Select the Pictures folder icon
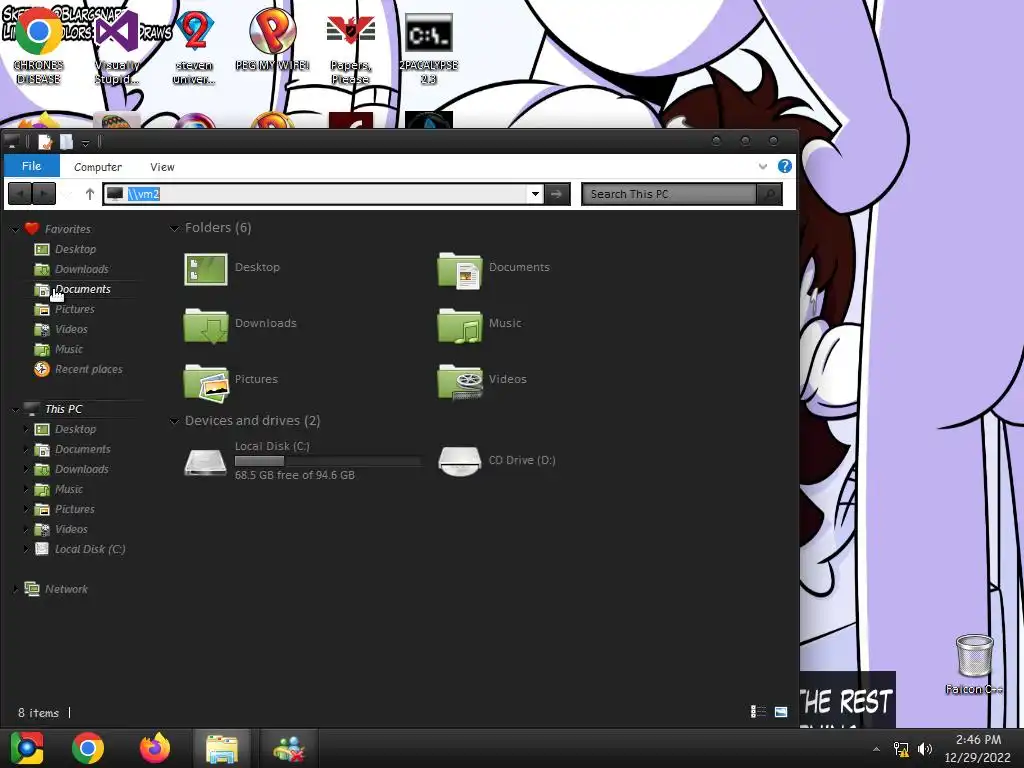 pos(206,382)
